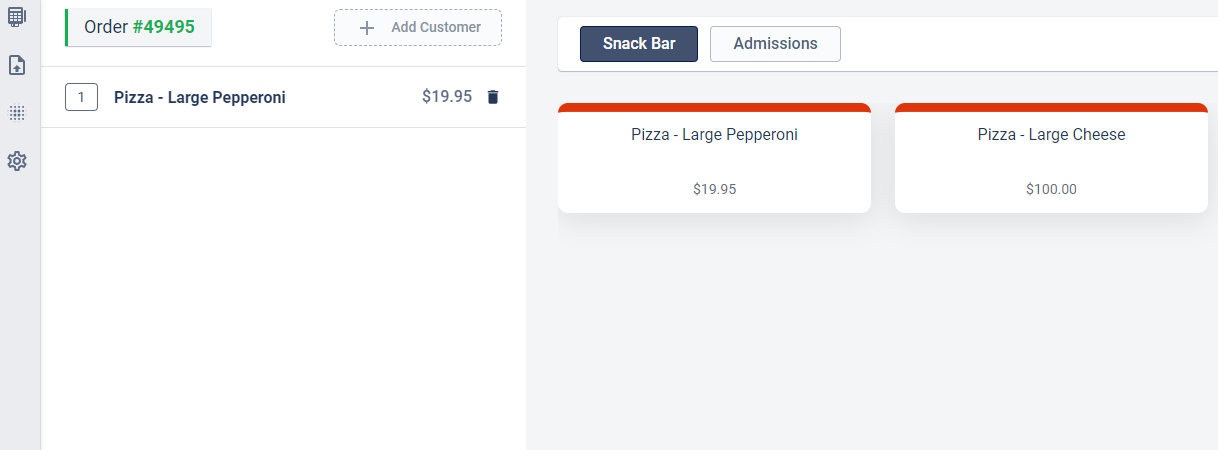Switch to the Admissions tab
The image size is (1218, 450).
click(x=775, y=44)
